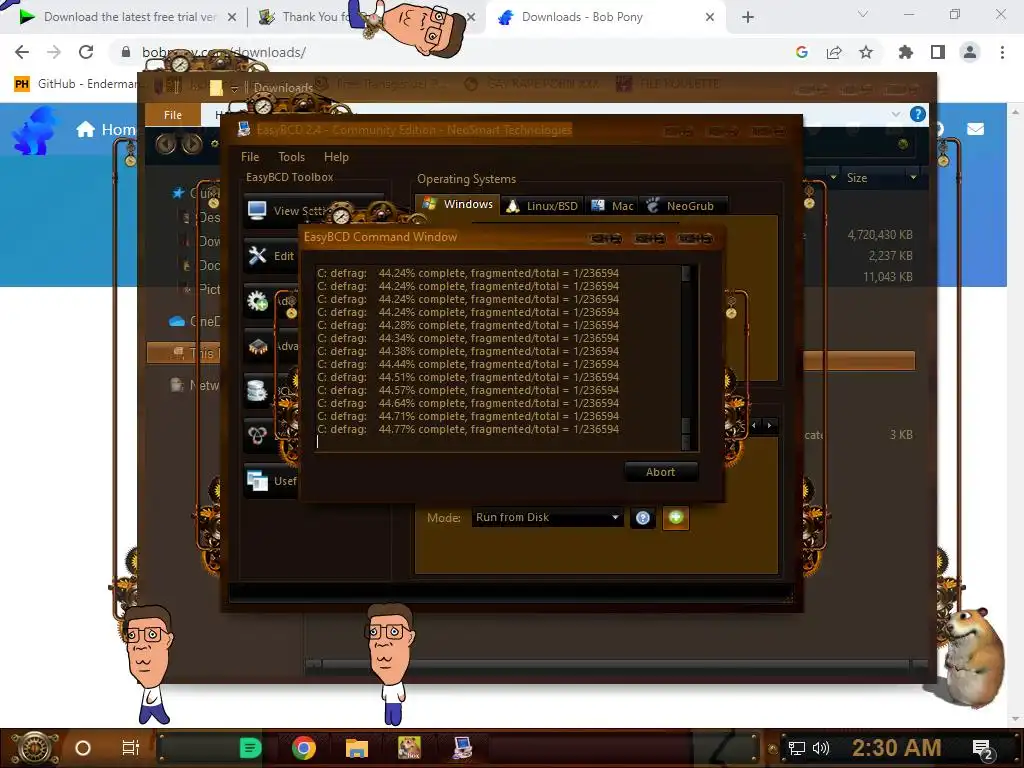1024x768 pixels.
Task: Select OneDrive in Explorer navigation pane
Action: [x=195, y=321]
